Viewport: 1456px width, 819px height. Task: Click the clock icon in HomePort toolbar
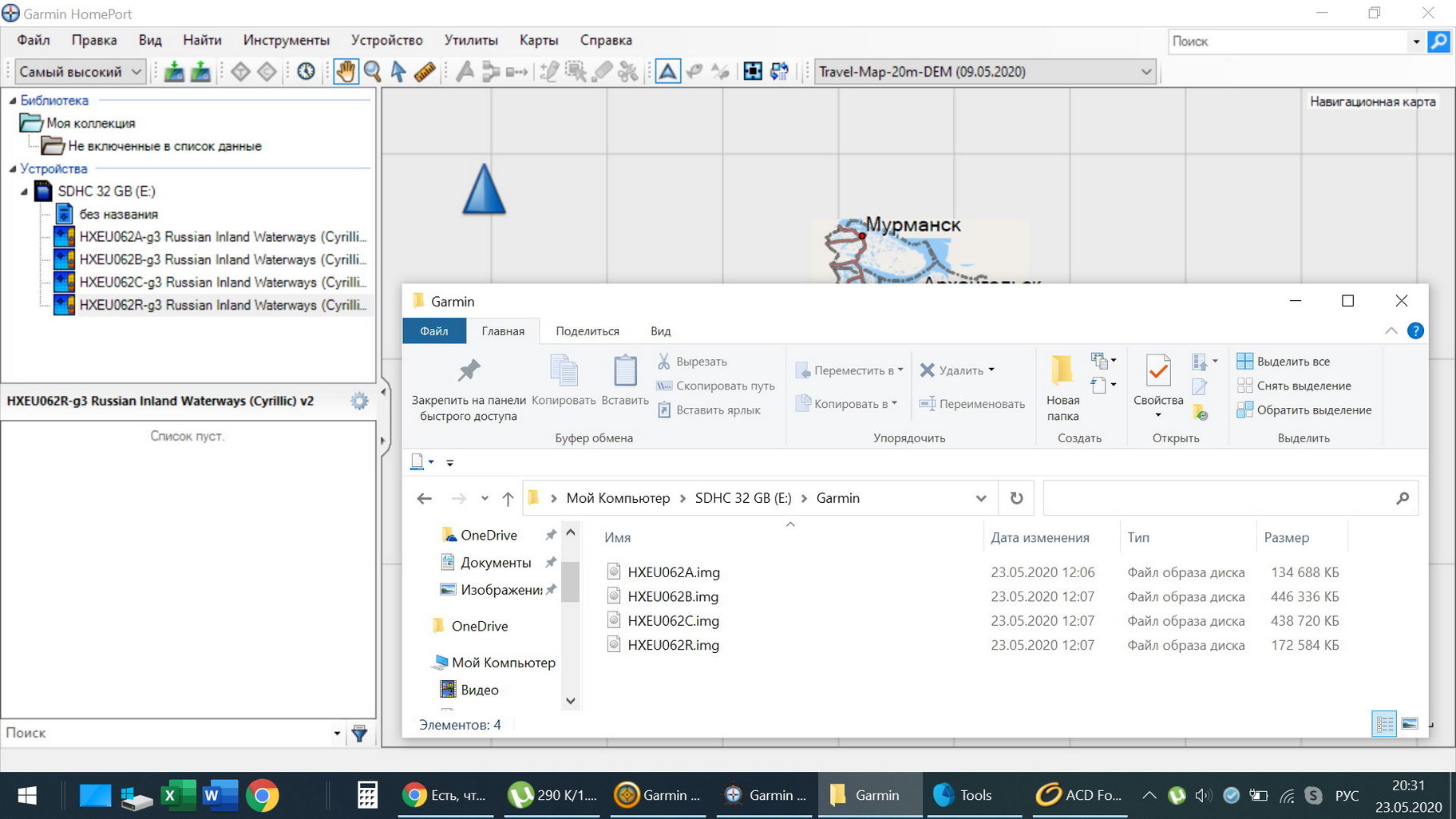coord(306,72)
